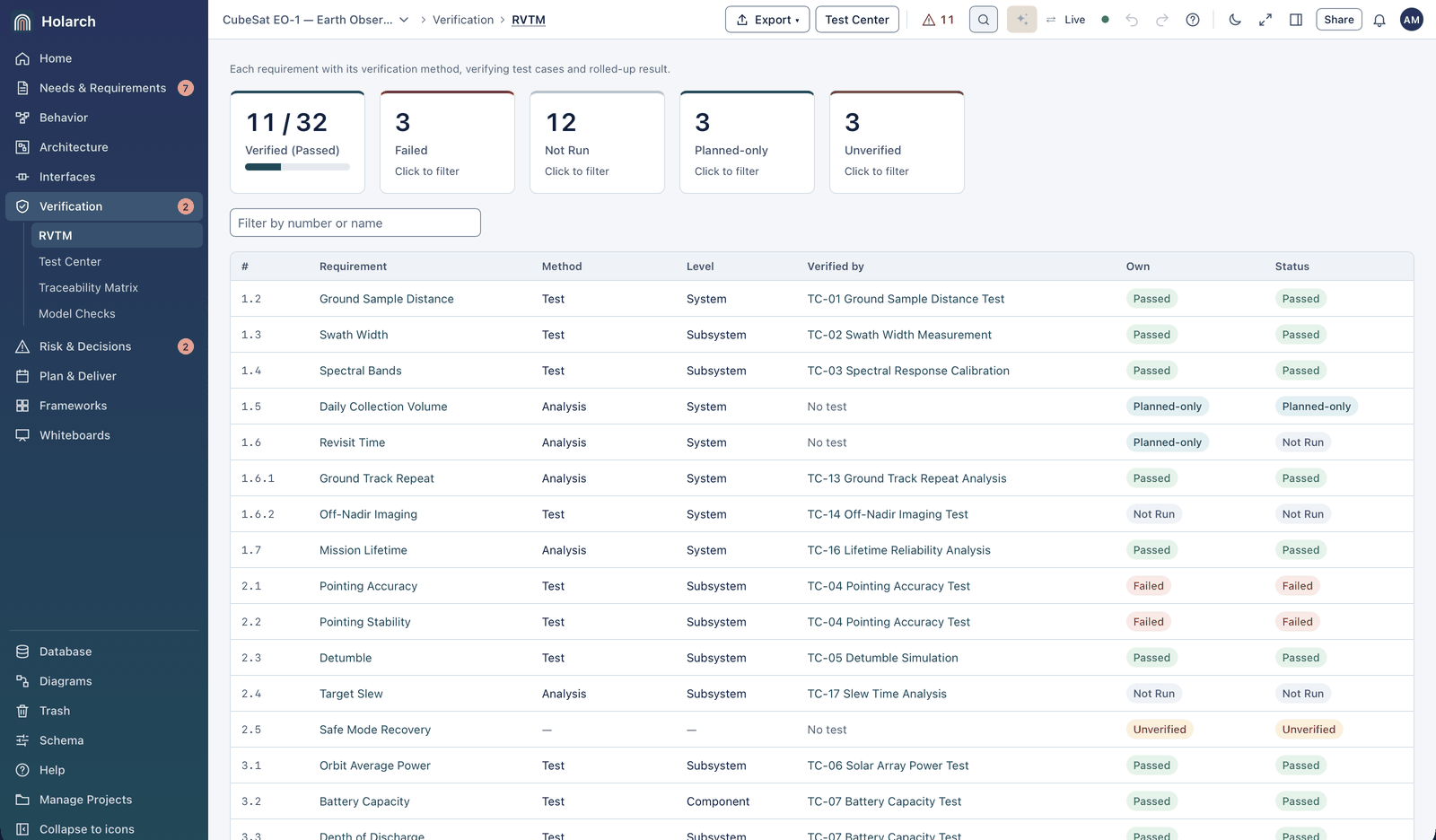Click the Unverified status badge of Safe Mode Recovery

click(x=1309, y=730)
